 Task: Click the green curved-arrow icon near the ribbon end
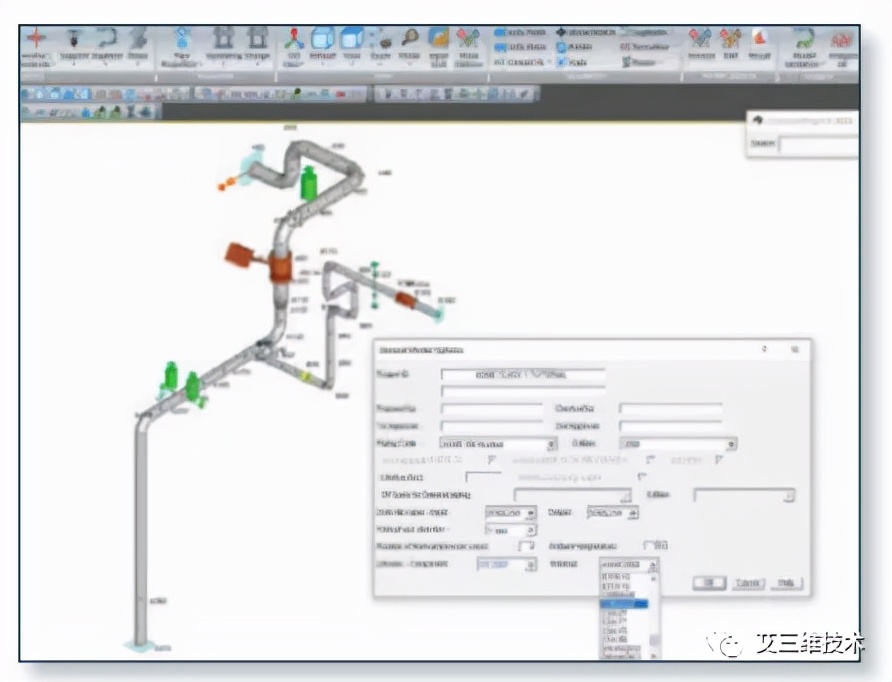804,39
